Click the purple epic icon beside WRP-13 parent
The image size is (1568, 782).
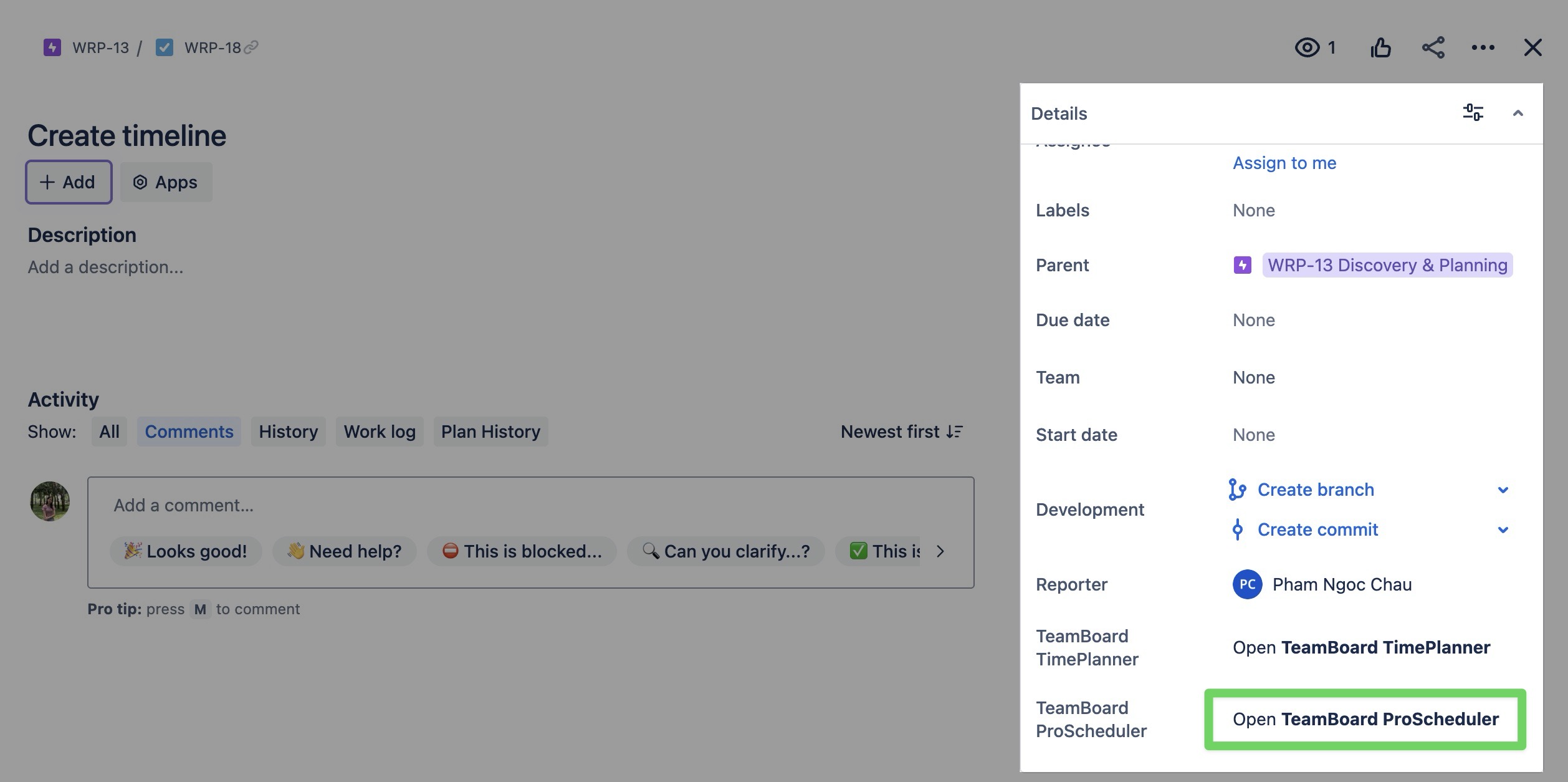[1242, 265]
